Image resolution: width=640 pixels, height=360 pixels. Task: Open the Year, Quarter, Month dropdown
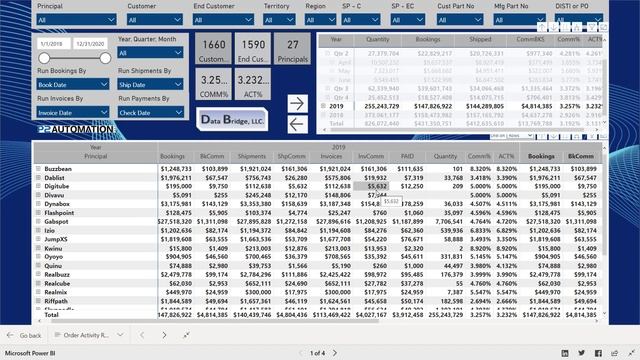(x=150, y=53)
